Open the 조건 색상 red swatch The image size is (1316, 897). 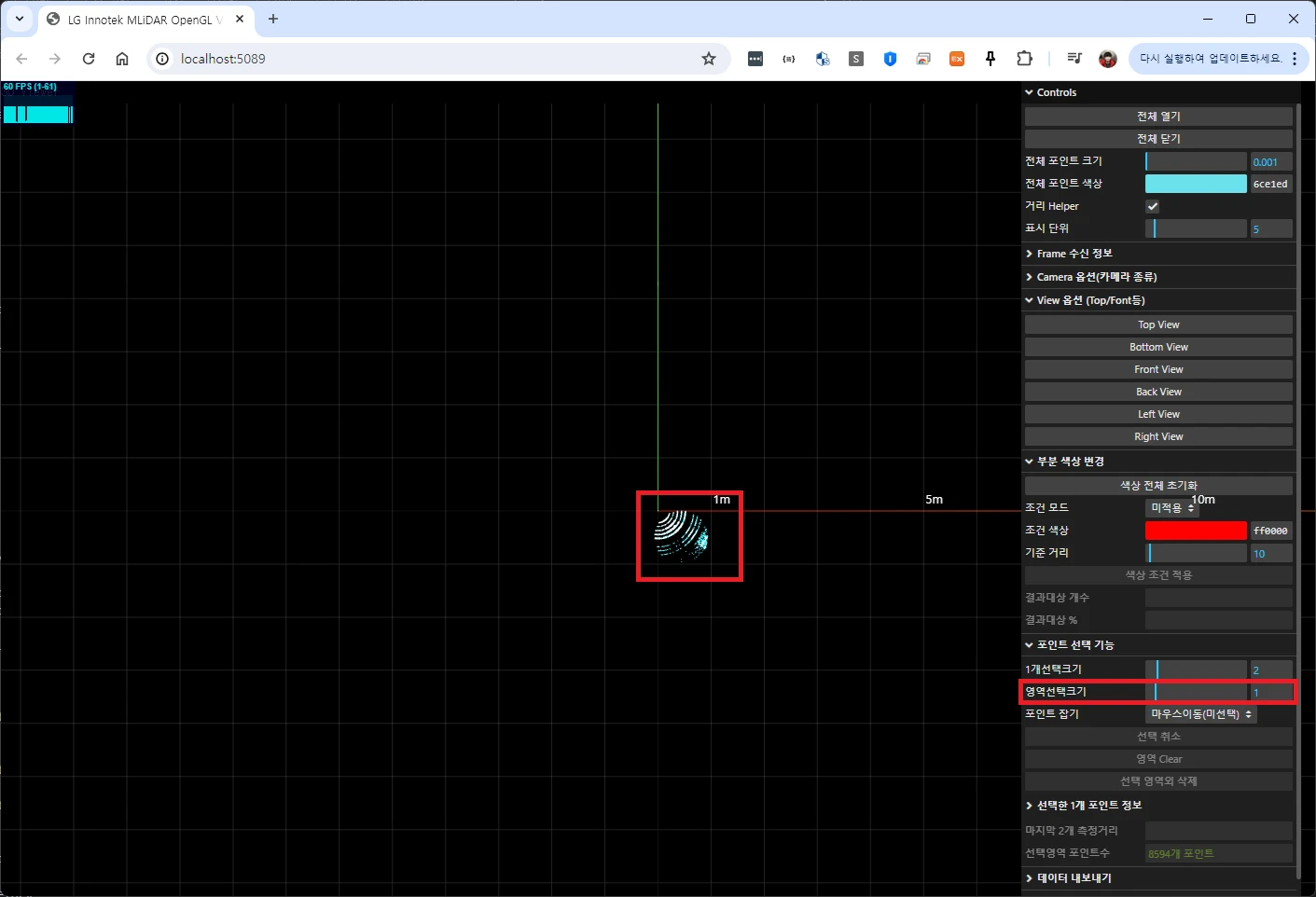1196,531
